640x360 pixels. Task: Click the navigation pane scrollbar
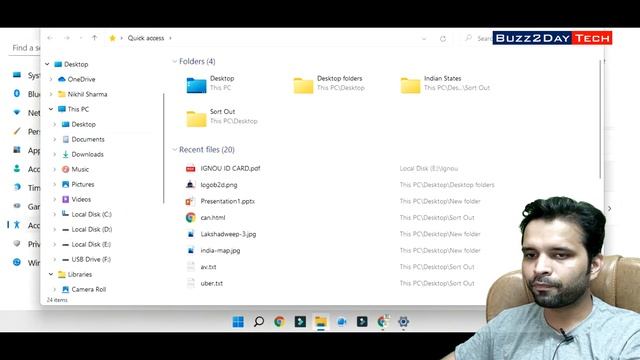[x=164, y=148]
